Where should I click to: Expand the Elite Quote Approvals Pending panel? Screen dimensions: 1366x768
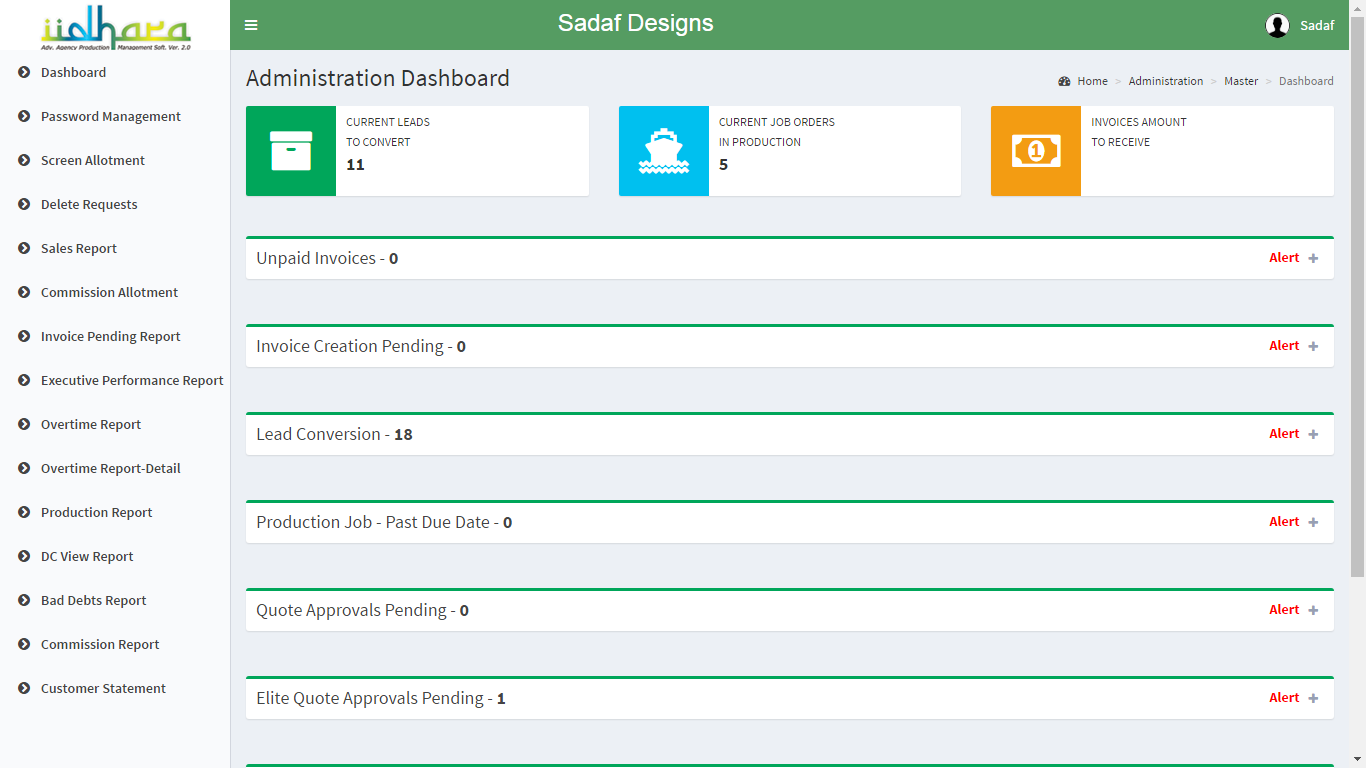point(1313,698)
